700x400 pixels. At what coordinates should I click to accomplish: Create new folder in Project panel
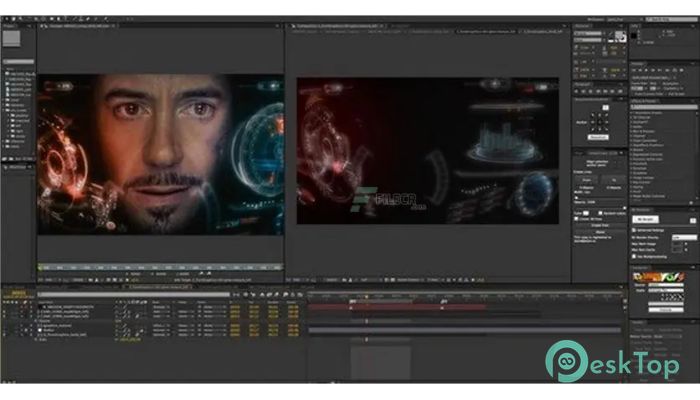[12, 159]
